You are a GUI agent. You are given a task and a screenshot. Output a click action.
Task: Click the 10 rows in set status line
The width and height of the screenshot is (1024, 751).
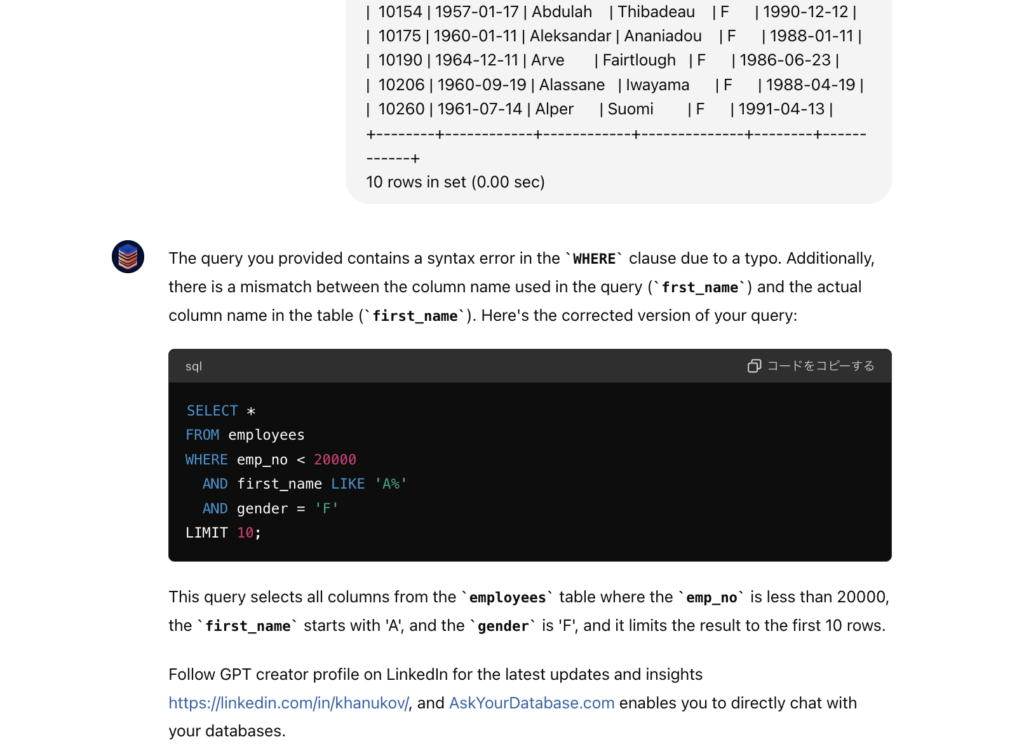(x=455, y=182)
